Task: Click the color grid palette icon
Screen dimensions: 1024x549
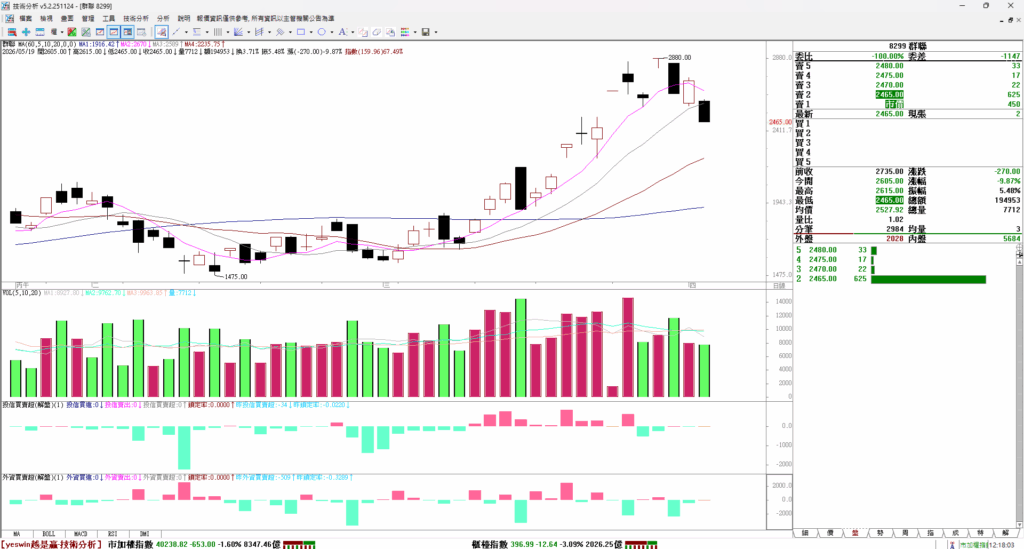Action: tap(405, 31)
